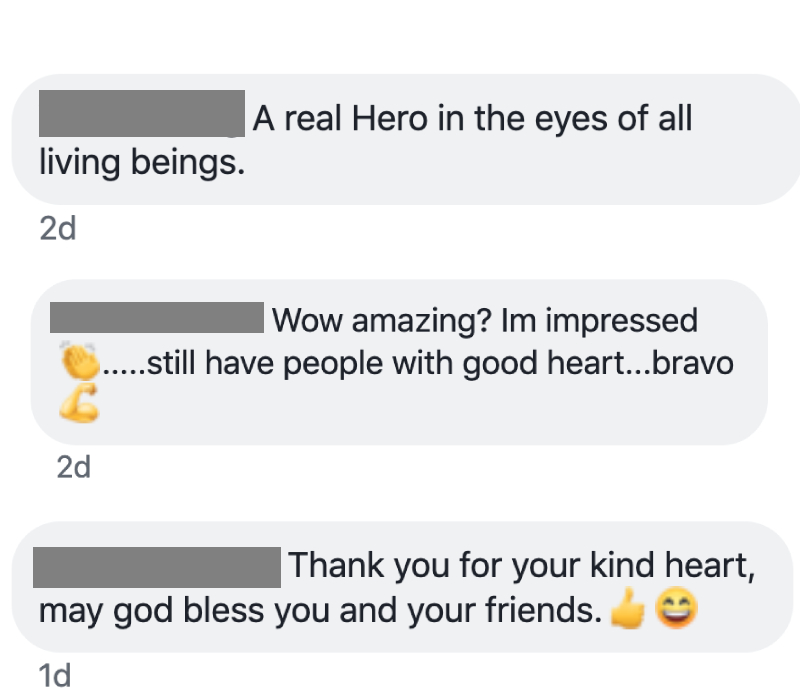This screenshot has height=700, width=800.
Task: Click the "still have people with good heart" line
Action: 374,364
